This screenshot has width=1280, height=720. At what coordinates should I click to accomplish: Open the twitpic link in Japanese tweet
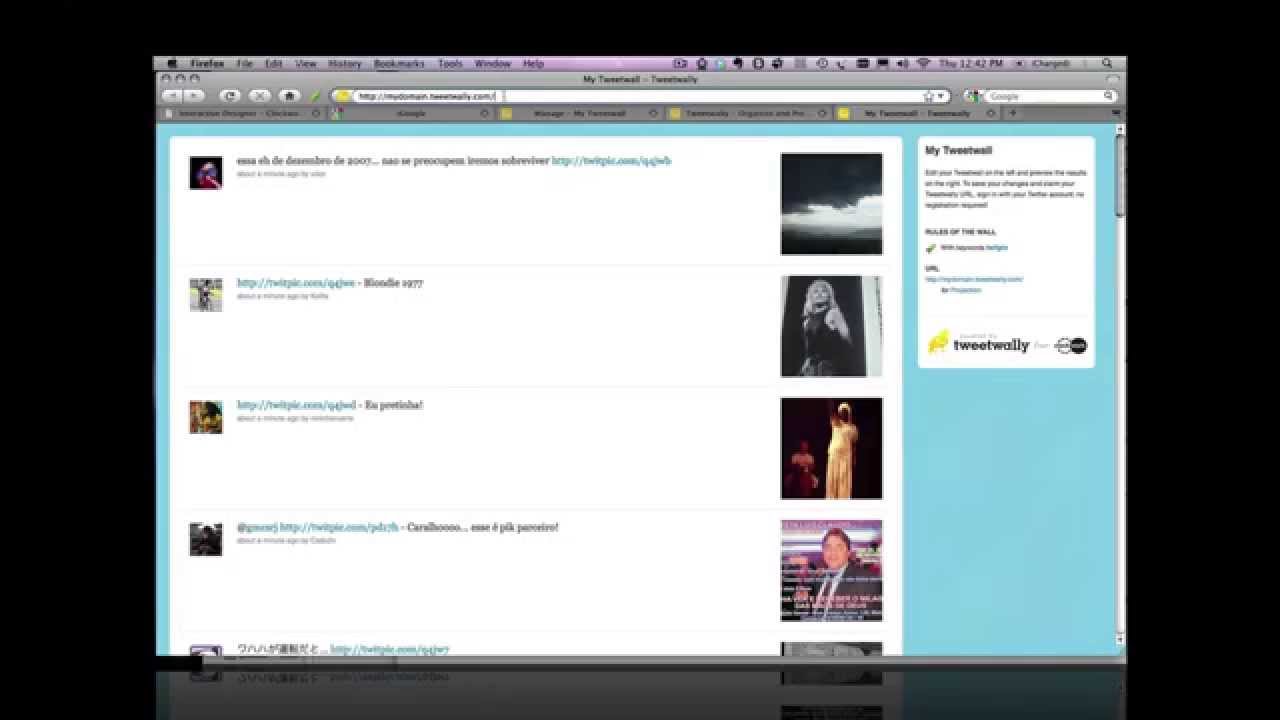pyautogui.click(x=390, y=649)
